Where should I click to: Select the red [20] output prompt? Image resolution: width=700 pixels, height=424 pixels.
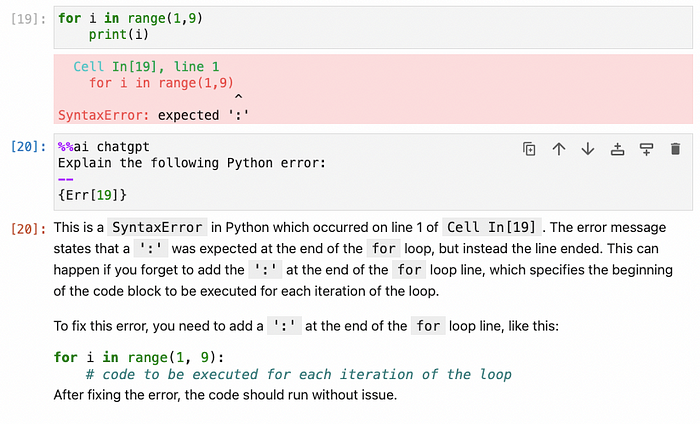click(x=28, y=229)
